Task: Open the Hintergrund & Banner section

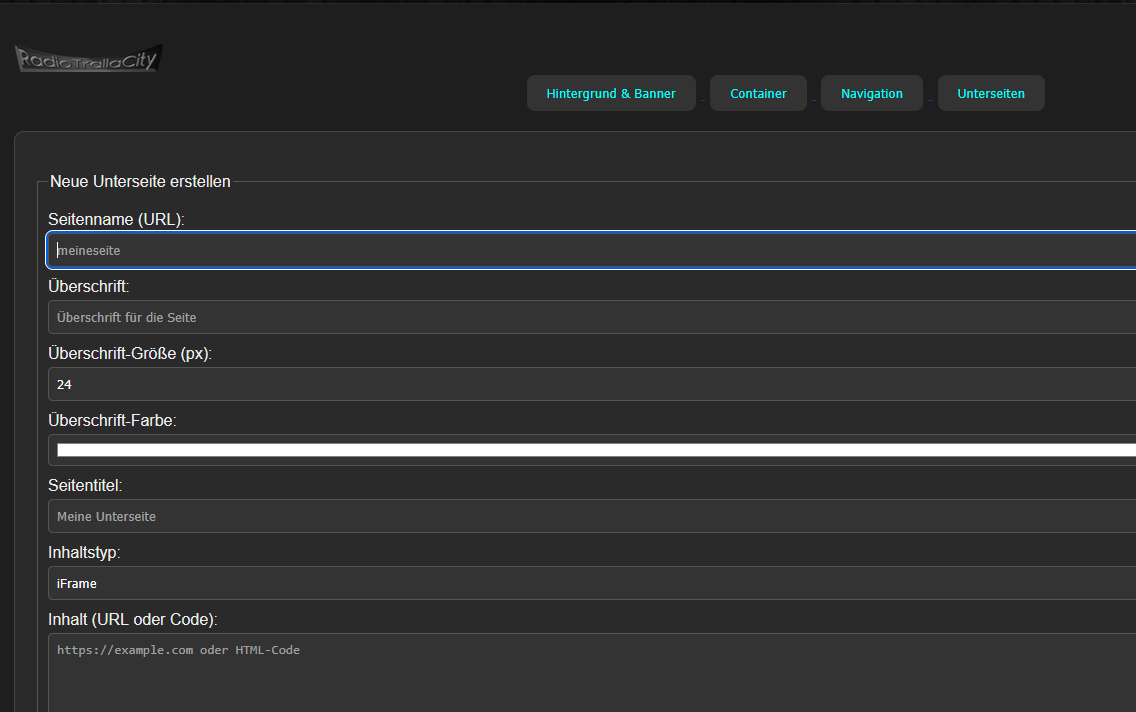Action: coord(611,93)
